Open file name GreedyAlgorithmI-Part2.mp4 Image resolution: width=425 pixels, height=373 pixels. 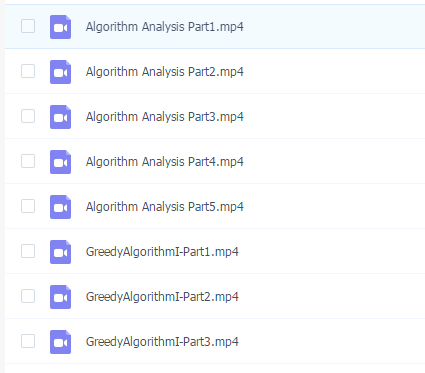point(162,297)
